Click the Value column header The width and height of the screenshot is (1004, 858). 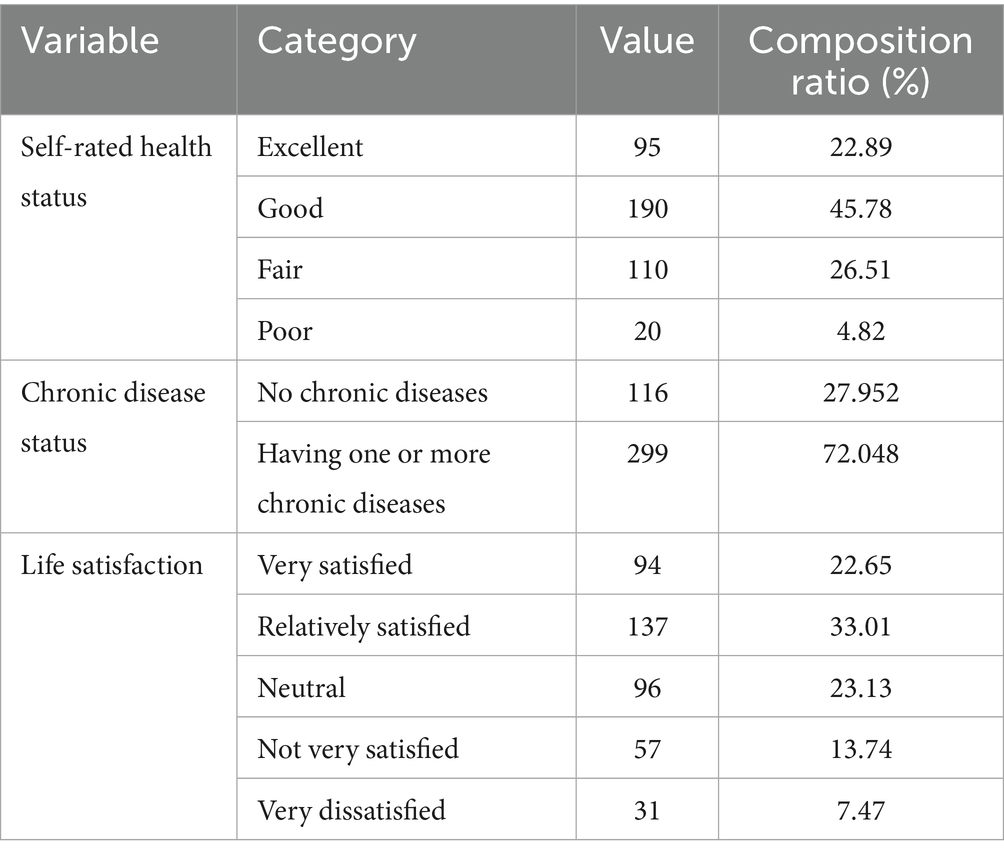[x=647, y=41]
